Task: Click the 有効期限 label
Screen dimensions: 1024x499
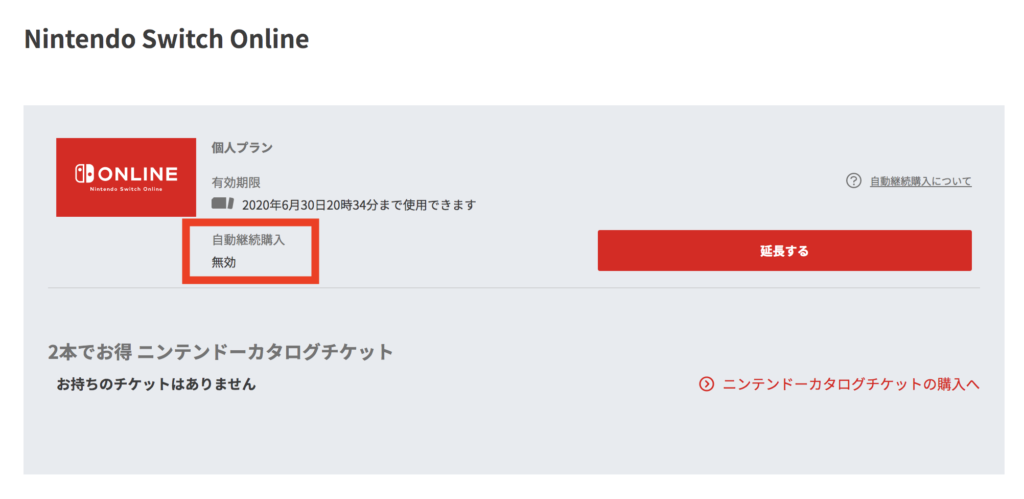Action: point(236,182)
